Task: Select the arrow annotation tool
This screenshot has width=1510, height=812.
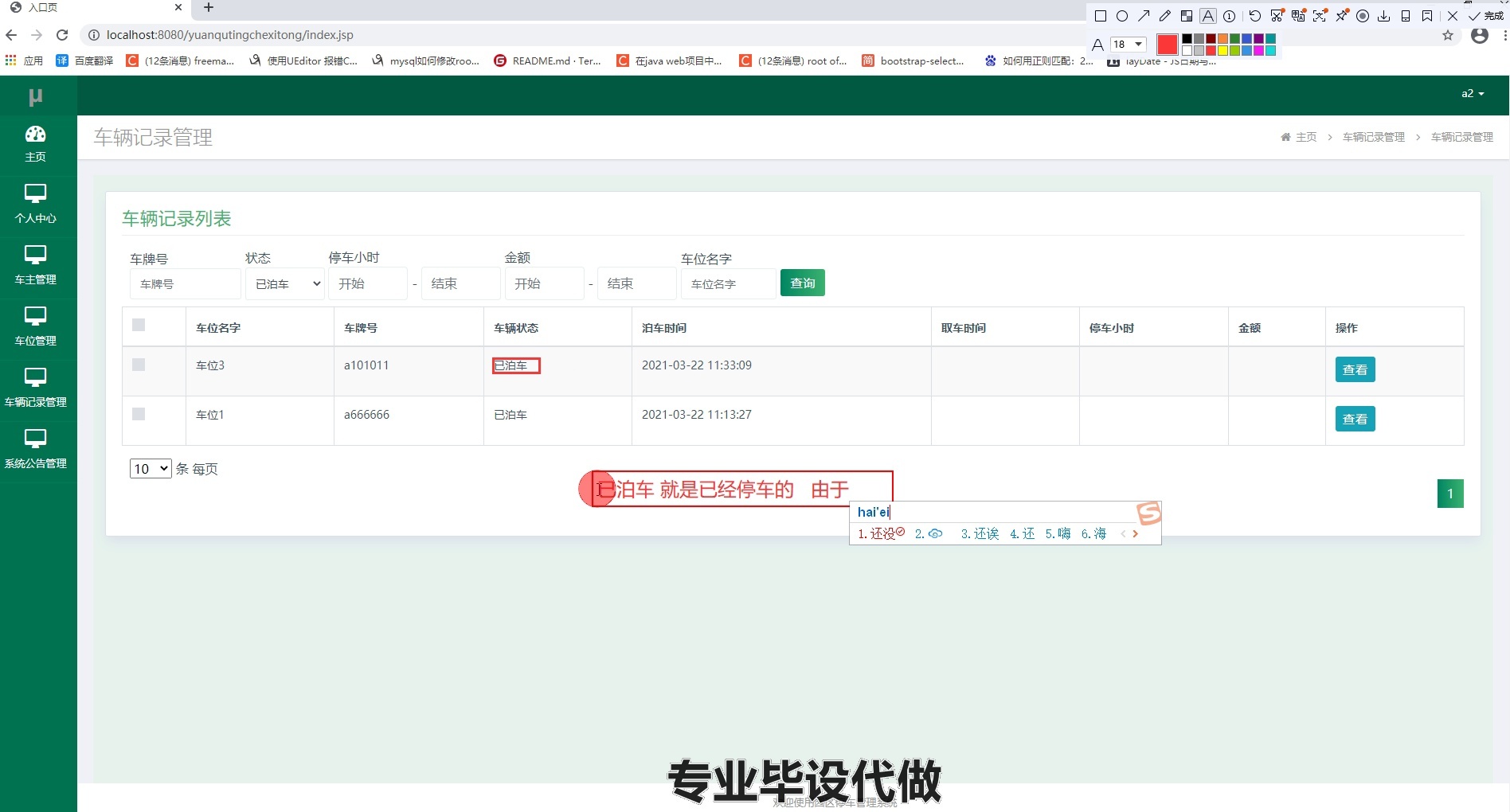Action: [1144, 16]
